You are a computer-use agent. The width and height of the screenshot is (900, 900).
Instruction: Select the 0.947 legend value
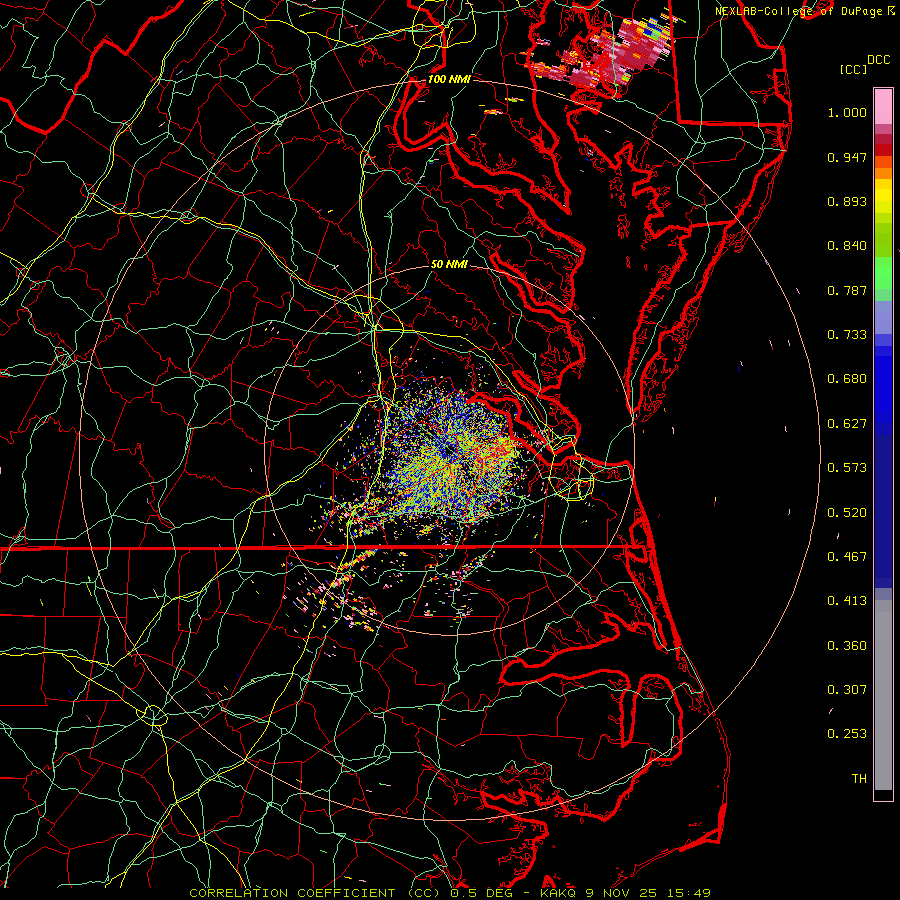coord(847,157)
